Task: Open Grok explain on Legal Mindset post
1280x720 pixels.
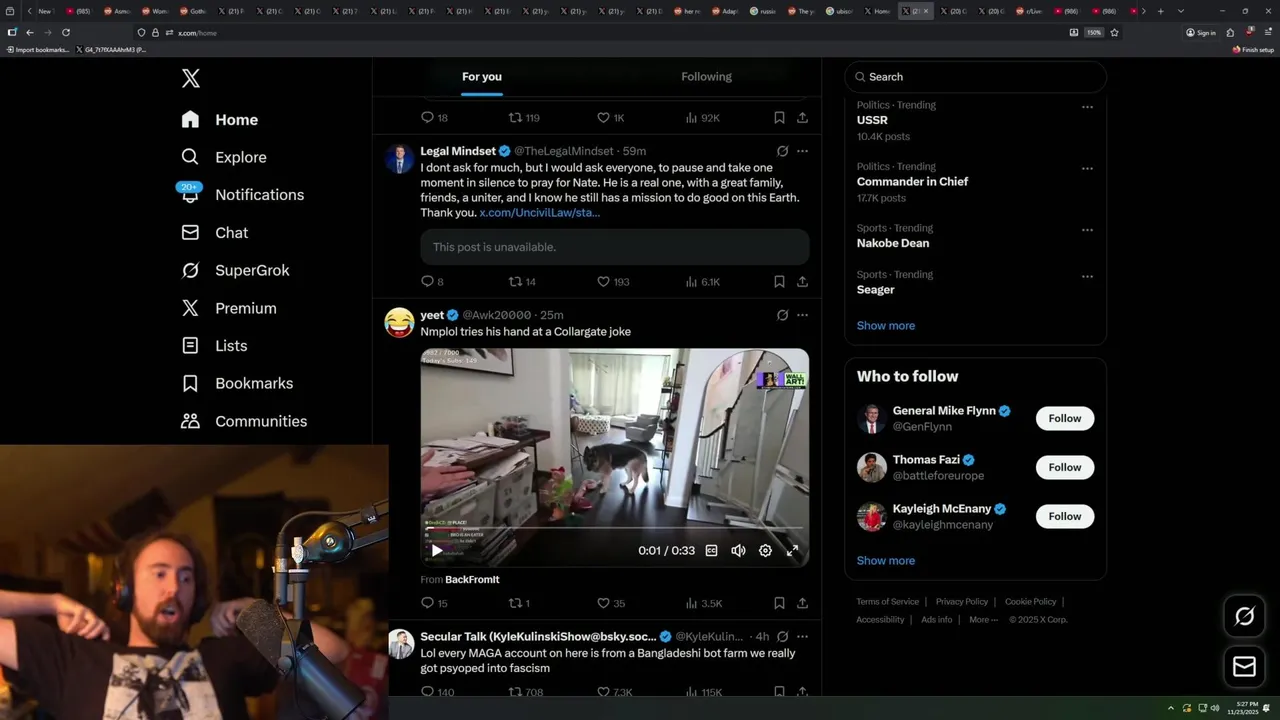Action: tap(782, 151)
